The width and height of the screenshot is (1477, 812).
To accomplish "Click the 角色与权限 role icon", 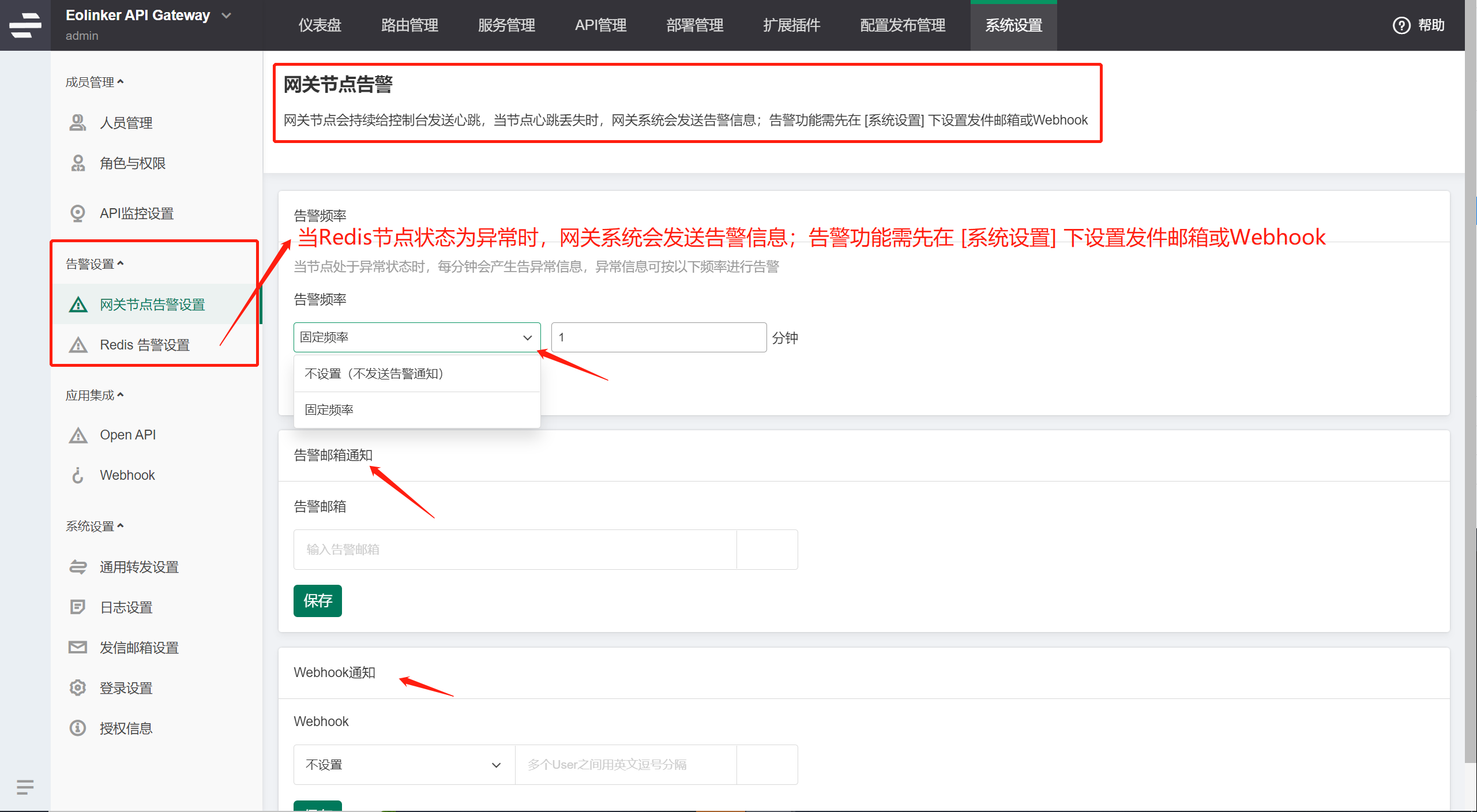I will click(x=78, y=163).
